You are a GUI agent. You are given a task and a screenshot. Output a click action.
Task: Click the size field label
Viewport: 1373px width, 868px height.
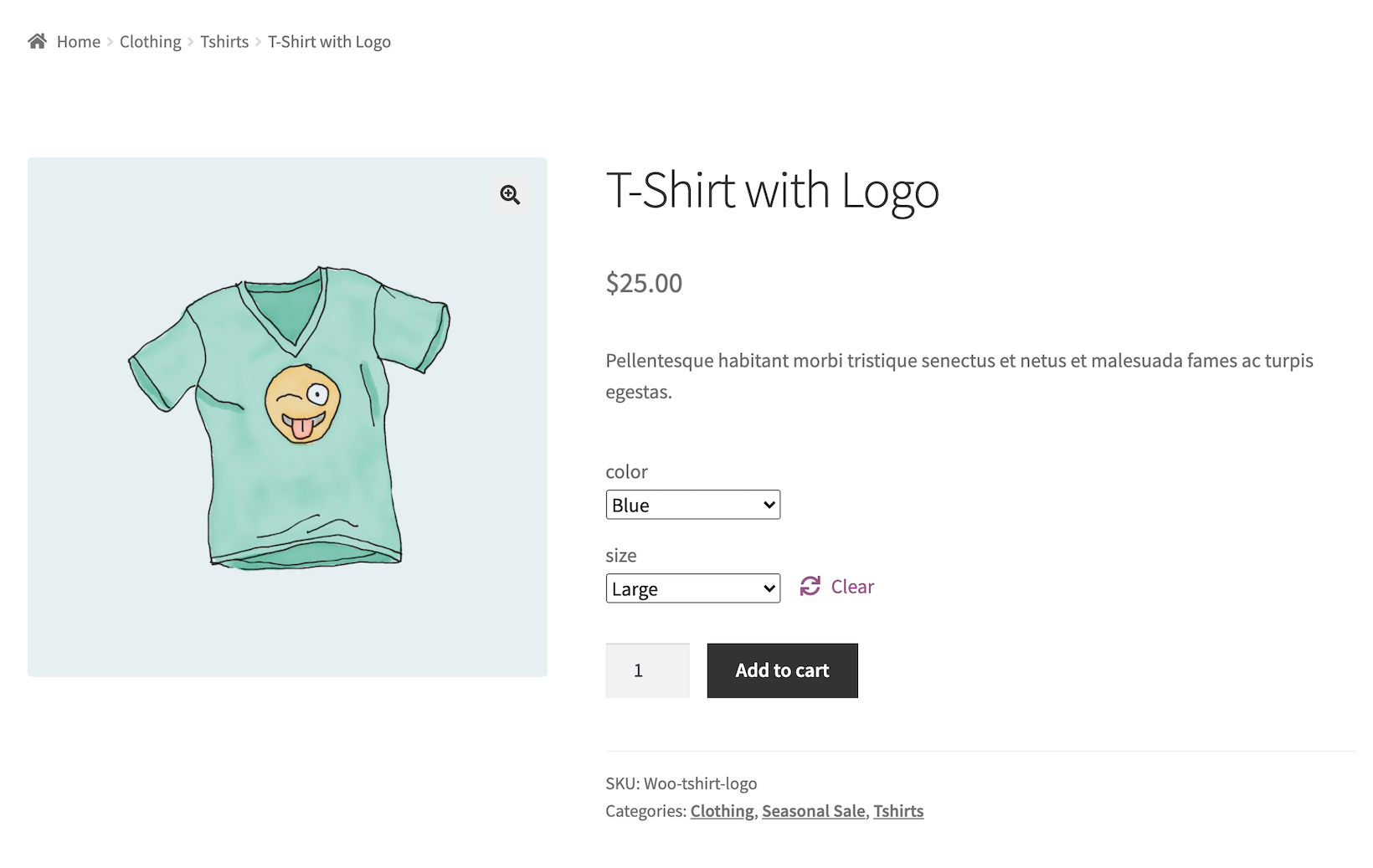pyautogui.click(x=621, y=556)
